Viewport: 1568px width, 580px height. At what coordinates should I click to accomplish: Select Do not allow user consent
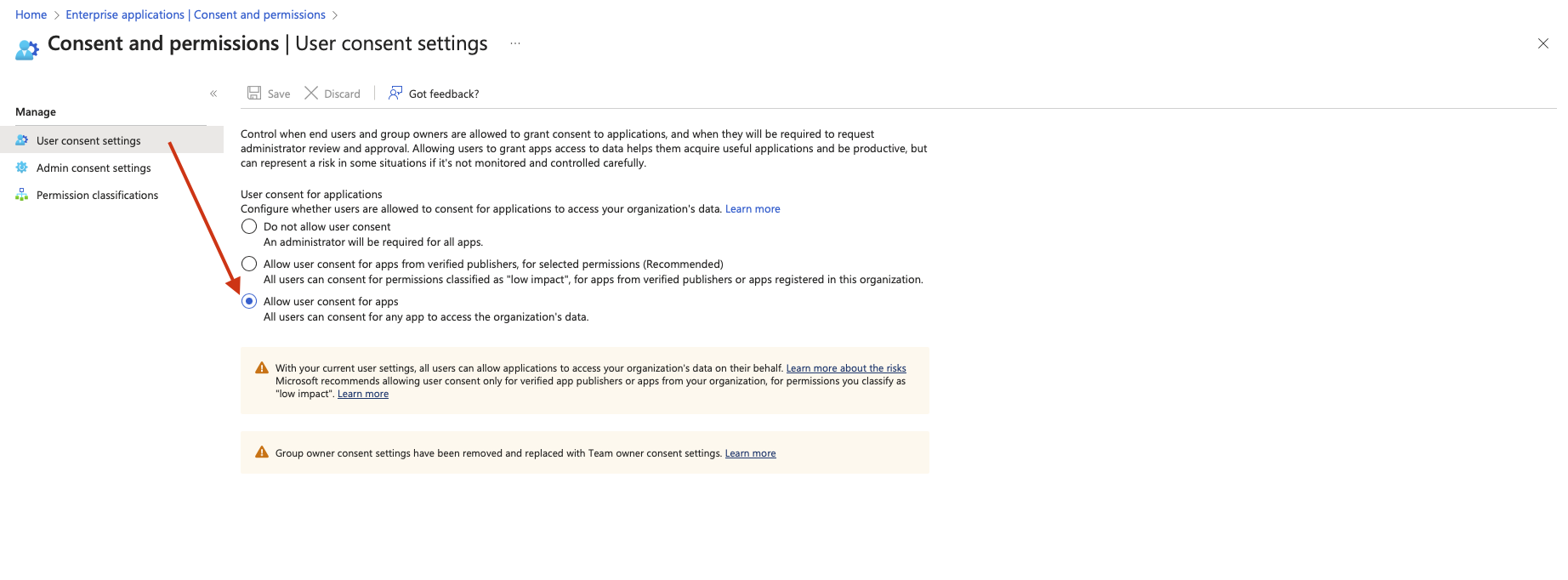249,226
